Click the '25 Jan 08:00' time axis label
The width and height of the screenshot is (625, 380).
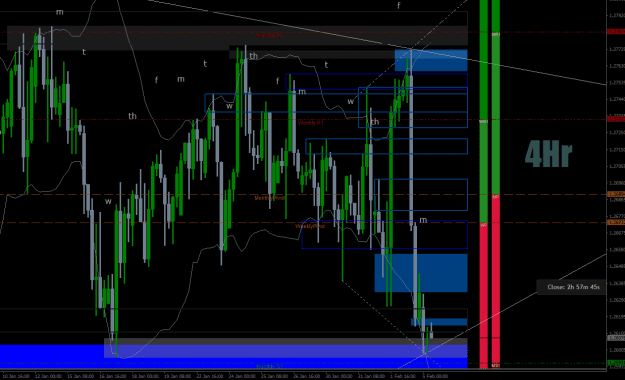click(x=274, y=376)
